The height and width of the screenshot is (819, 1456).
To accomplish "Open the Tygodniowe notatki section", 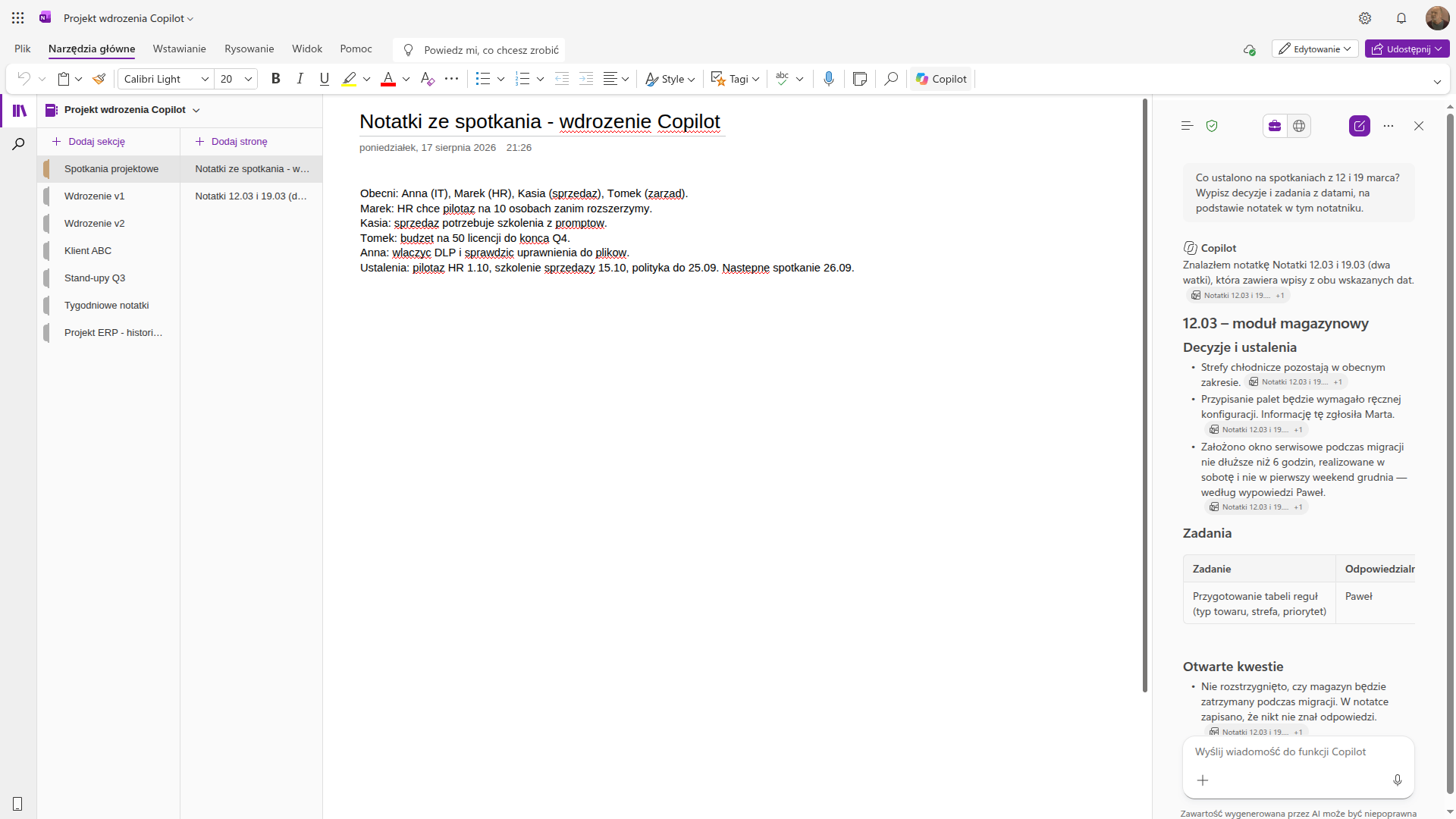I will [108, 306].
